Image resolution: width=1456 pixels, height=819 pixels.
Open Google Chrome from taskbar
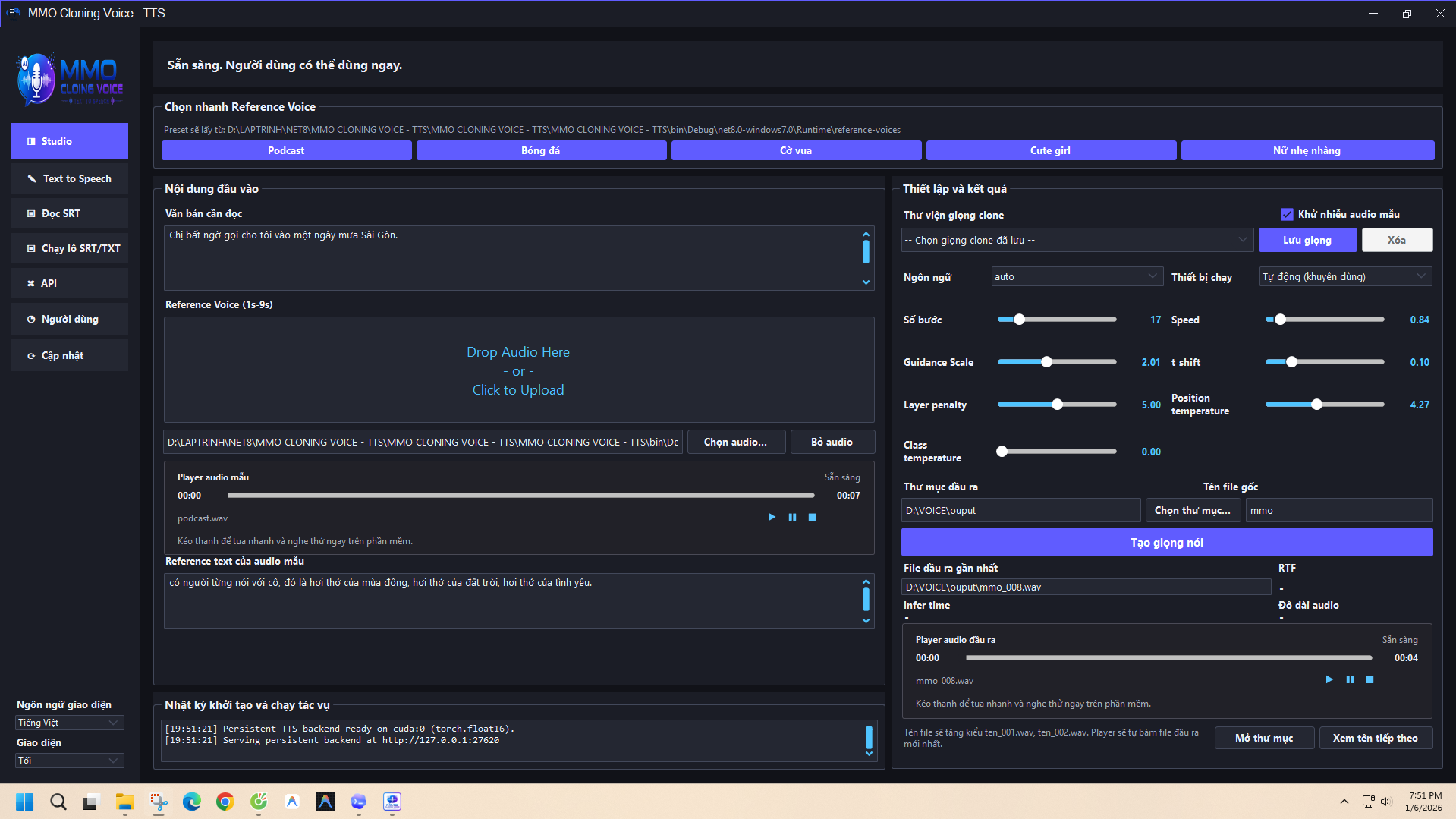pyautogui.click(x=225, y=802)
